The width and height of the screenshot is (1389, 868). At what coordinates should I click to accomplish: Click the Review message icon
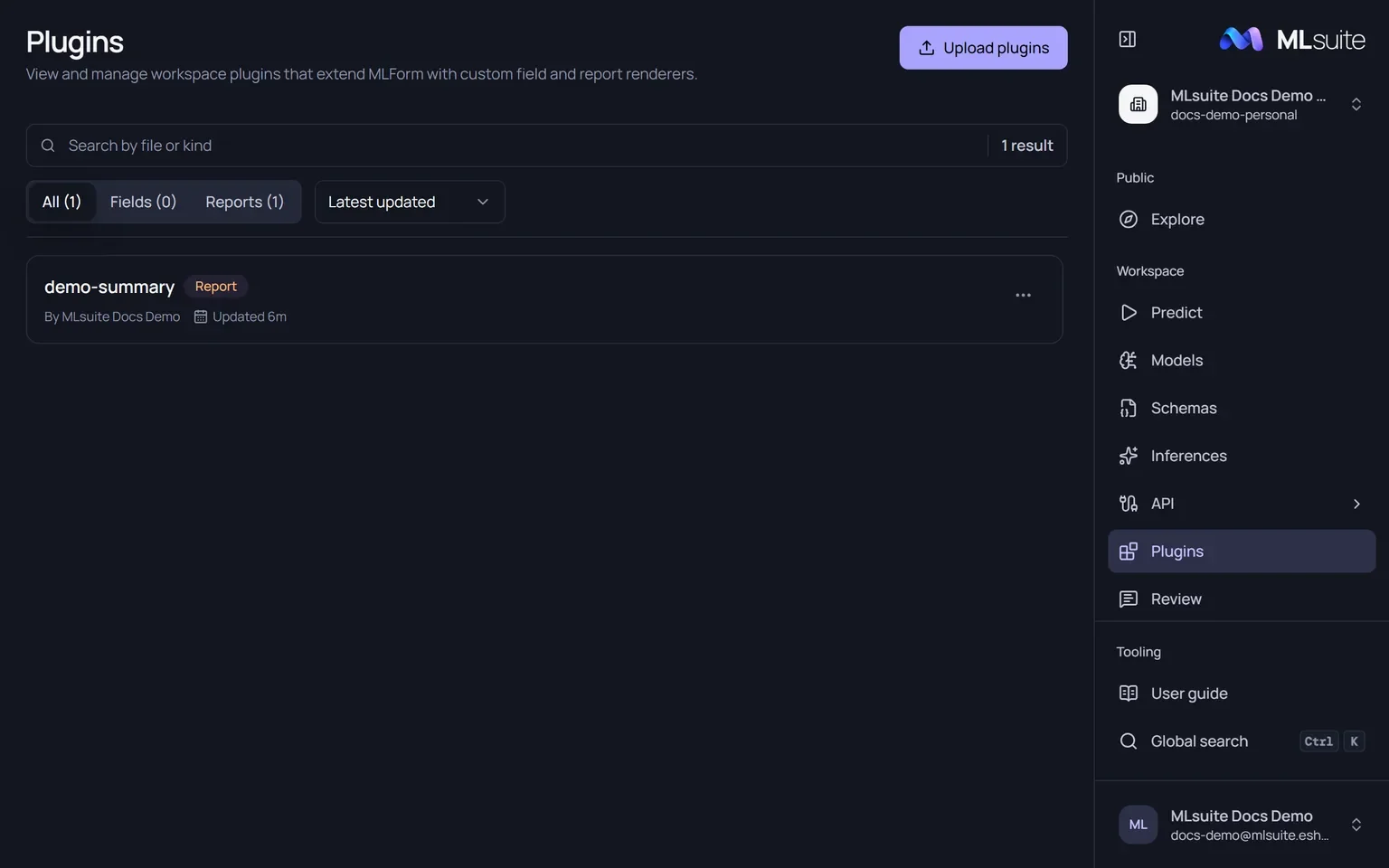(1129, 599)
